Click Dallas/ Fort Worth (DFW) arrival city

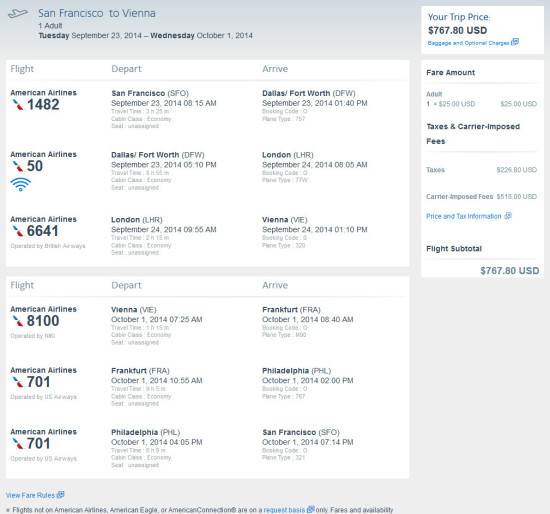[x=309, y=93]
